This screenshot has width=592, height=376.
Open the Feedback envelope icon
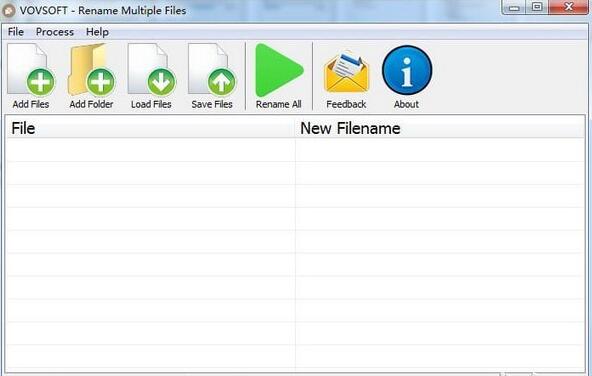346,72
